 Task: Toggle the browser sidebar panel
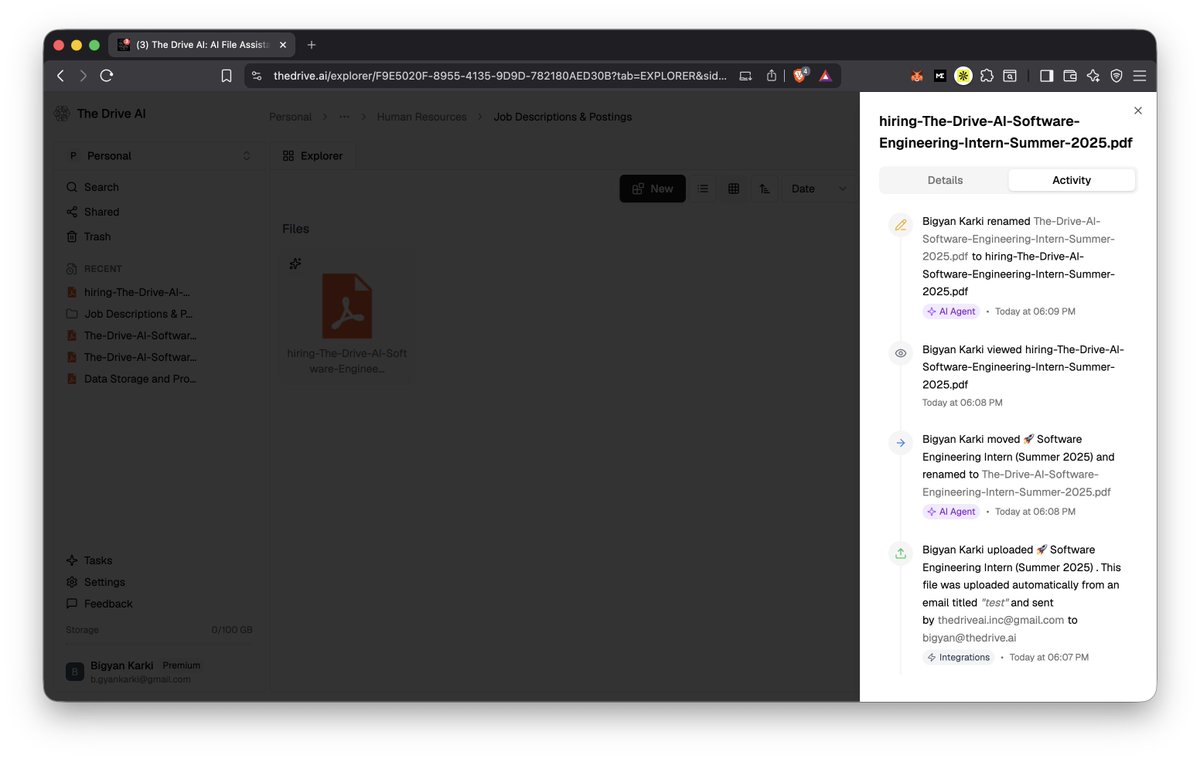coord(1046,76)
